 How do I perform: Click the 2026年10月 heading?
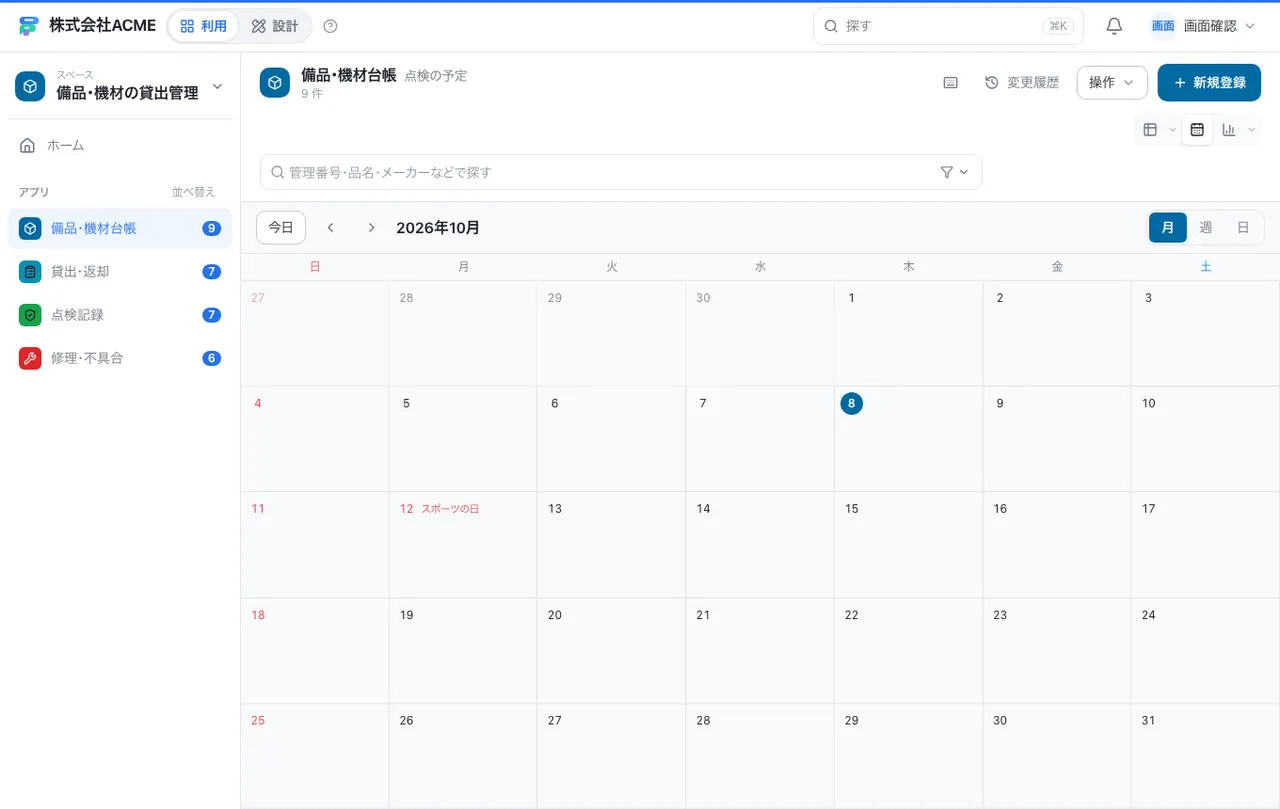[x=438, y=228]
